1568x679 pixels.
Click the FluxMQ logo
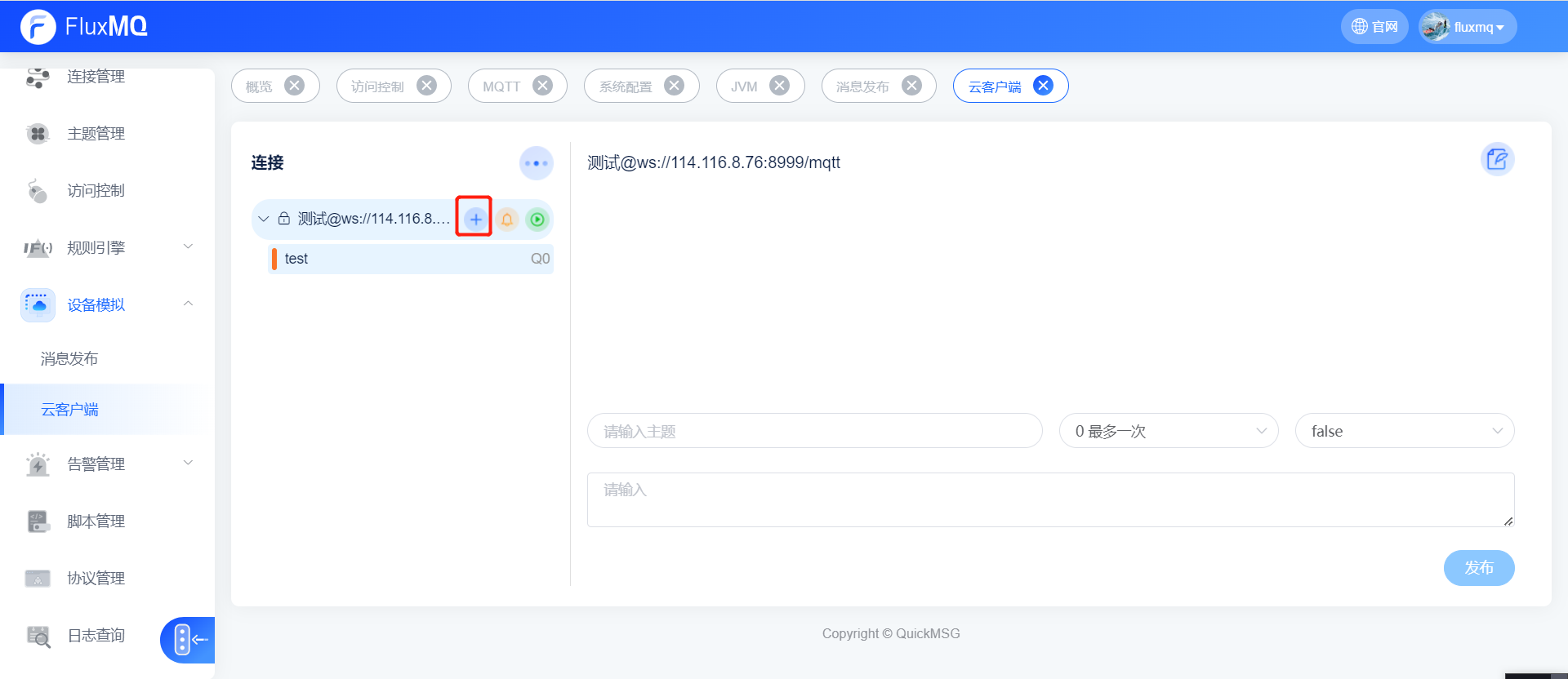(83, 26)
